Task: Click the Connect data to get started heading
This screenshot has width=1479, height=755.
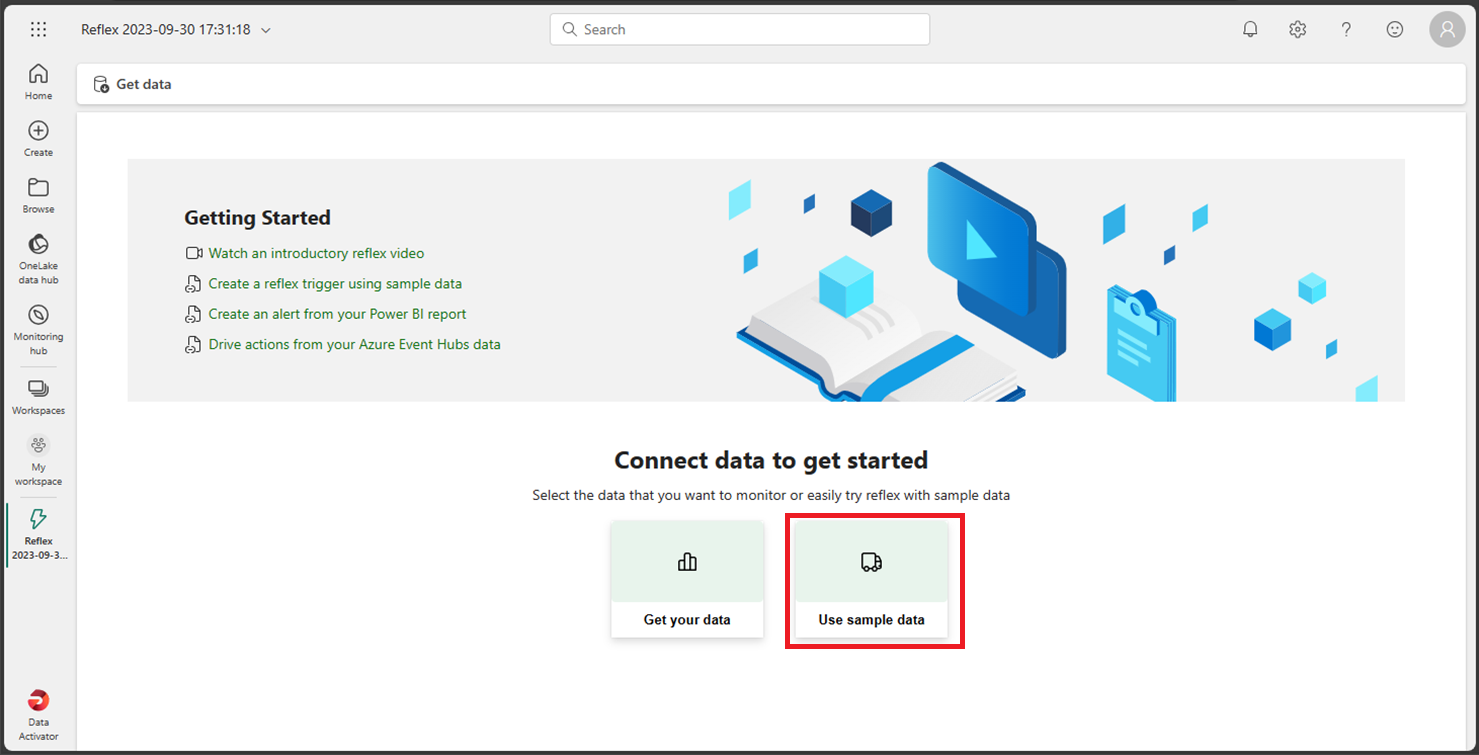Action: (771, 460)
